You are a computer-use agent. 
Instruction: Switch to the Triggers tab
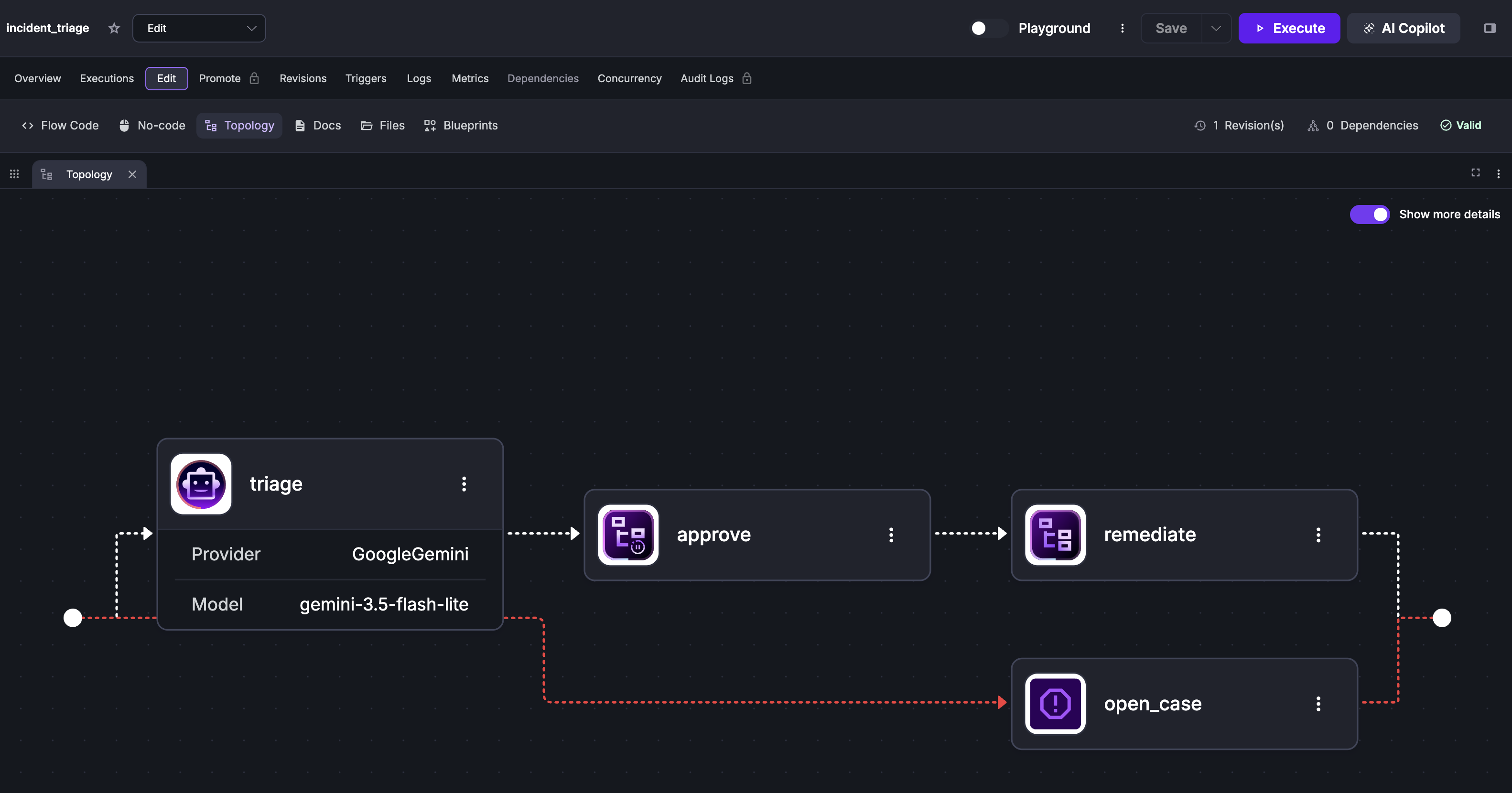(366, 78)
